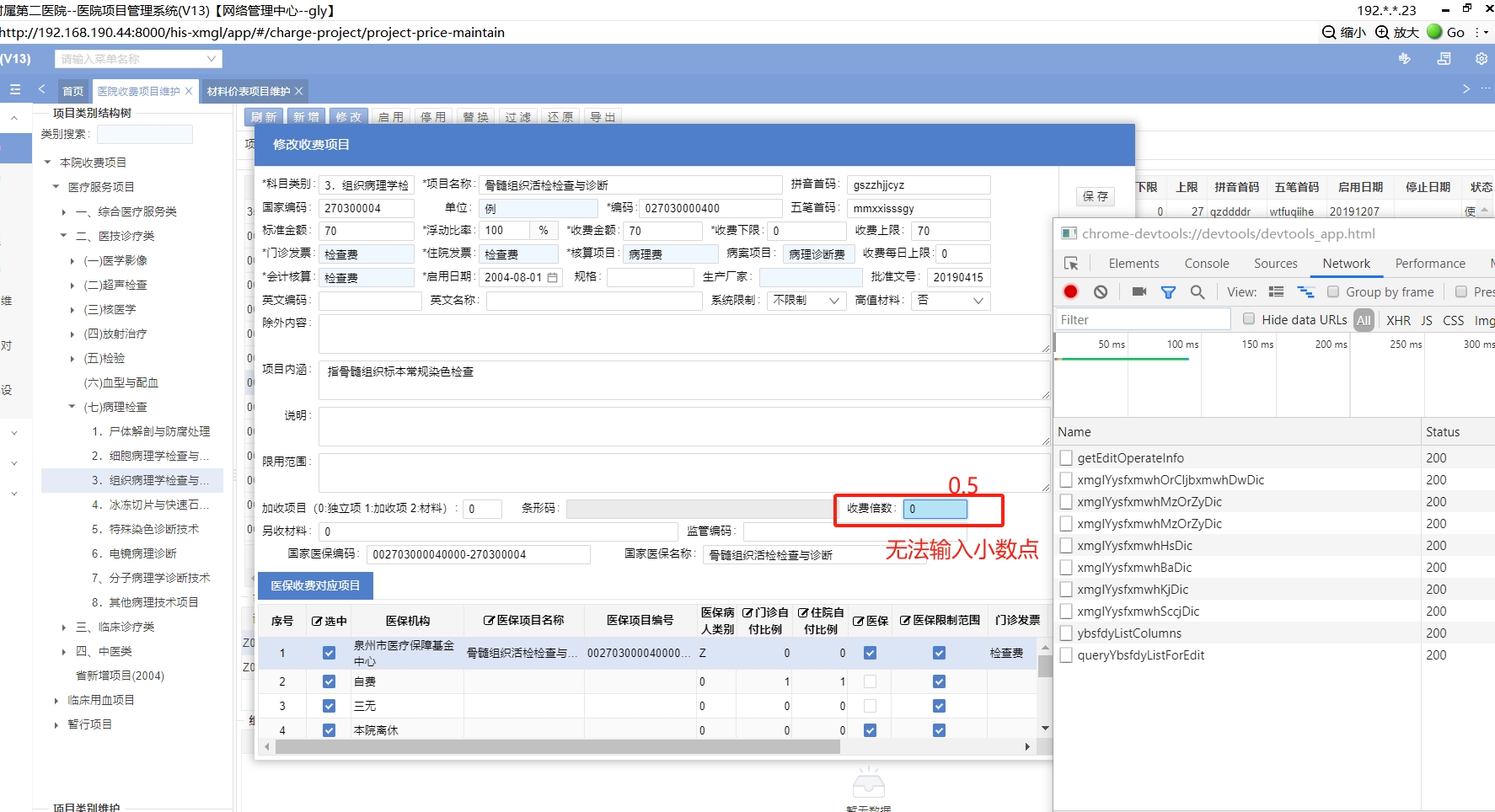
Task: Check the Hide data URLs option
Action: 1249,319
